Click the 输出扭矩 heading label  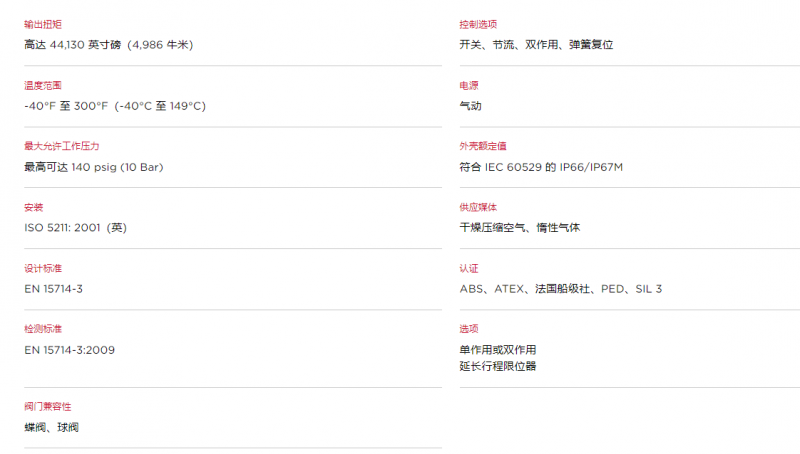(43, 24)
